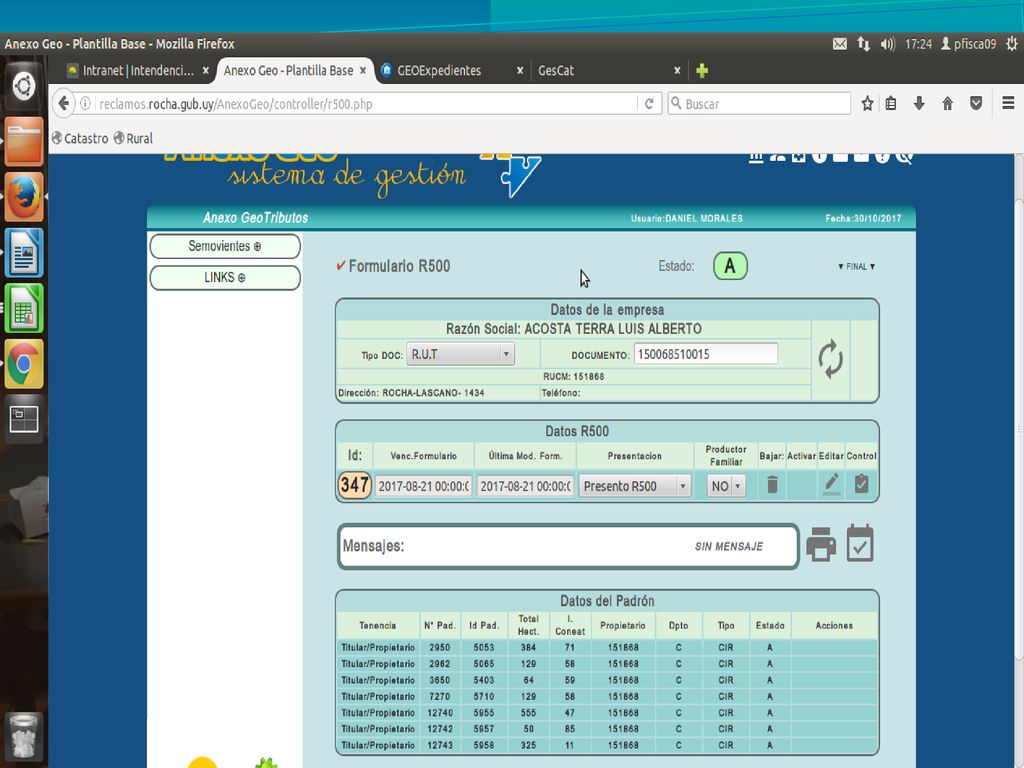Click the SIN MENSAJE text
This screenshot has height=768, width=1024.
tap(729, 546)
